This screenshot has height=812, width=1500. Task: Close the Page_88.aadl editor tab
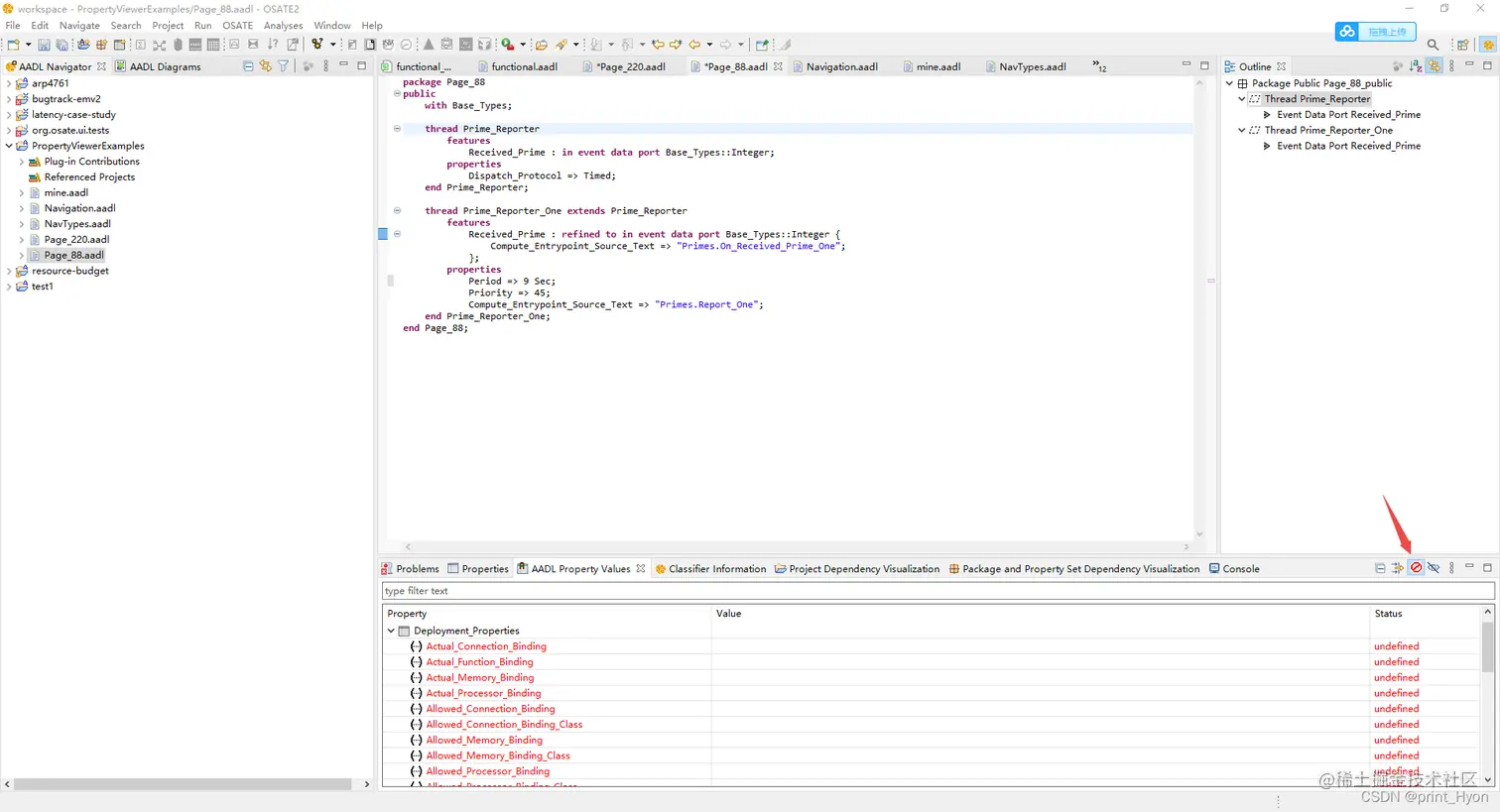(x=778, y=66)
